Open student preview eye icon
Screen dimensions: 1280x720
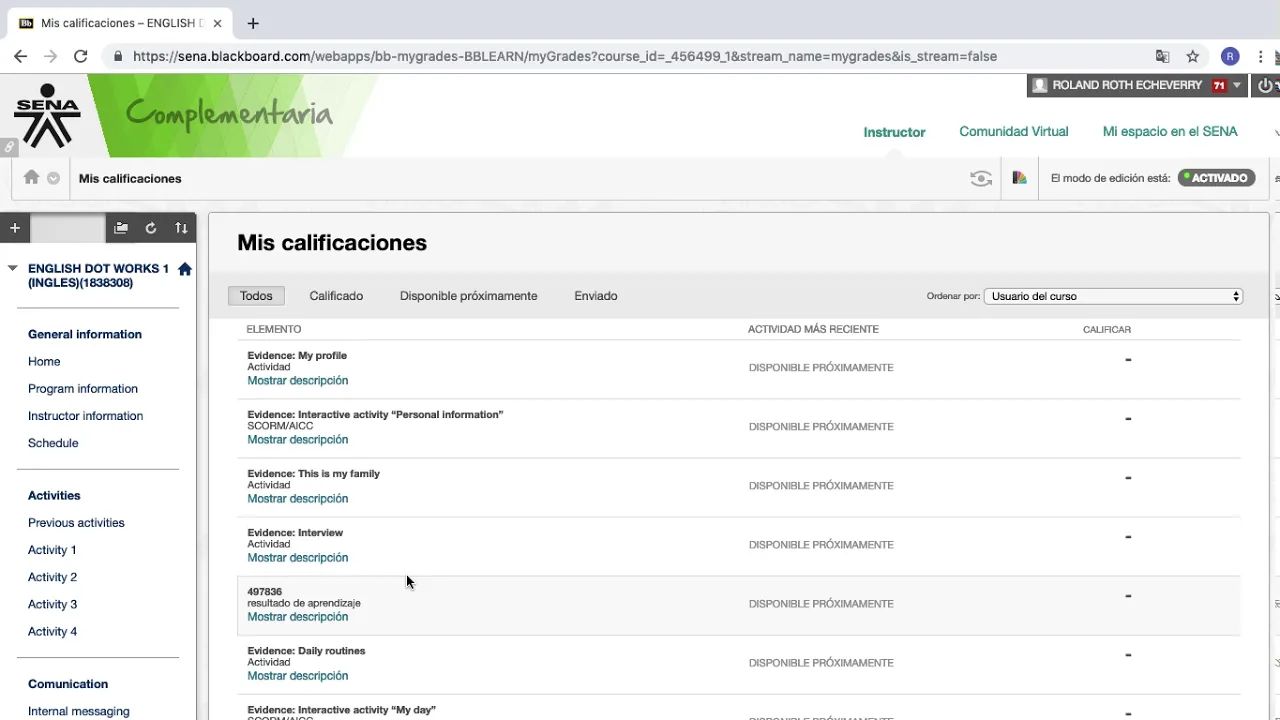tap(981, 178)
